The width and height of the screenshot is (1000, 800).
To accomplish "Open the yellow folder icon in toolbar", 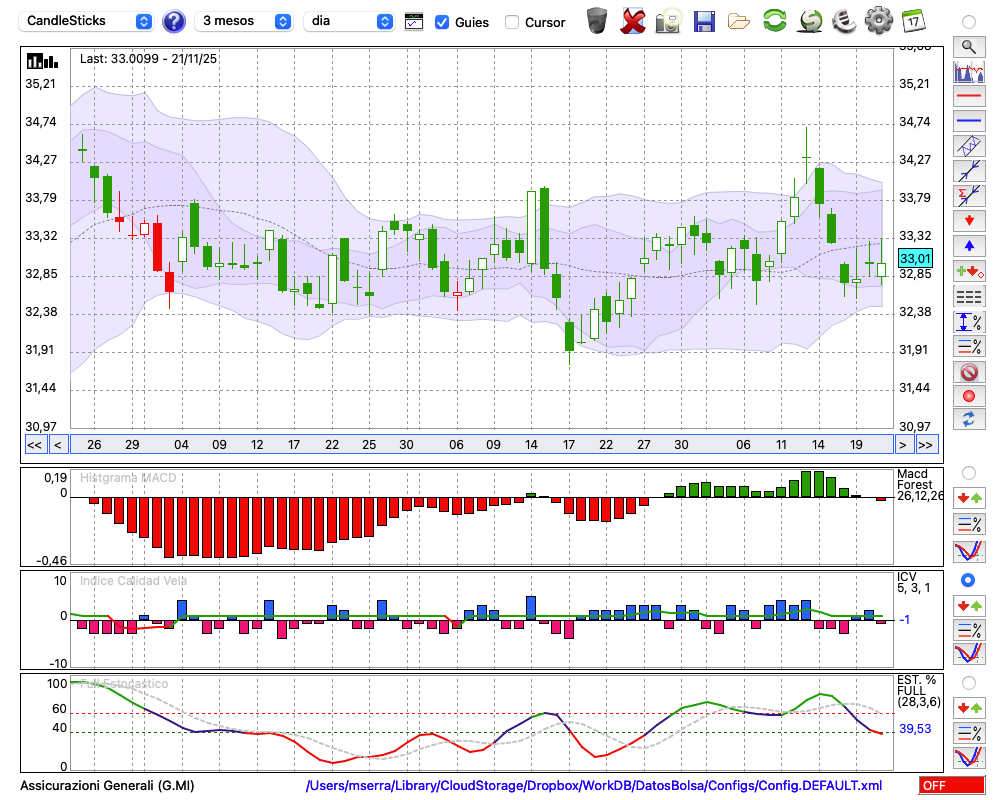I will 738,21.
